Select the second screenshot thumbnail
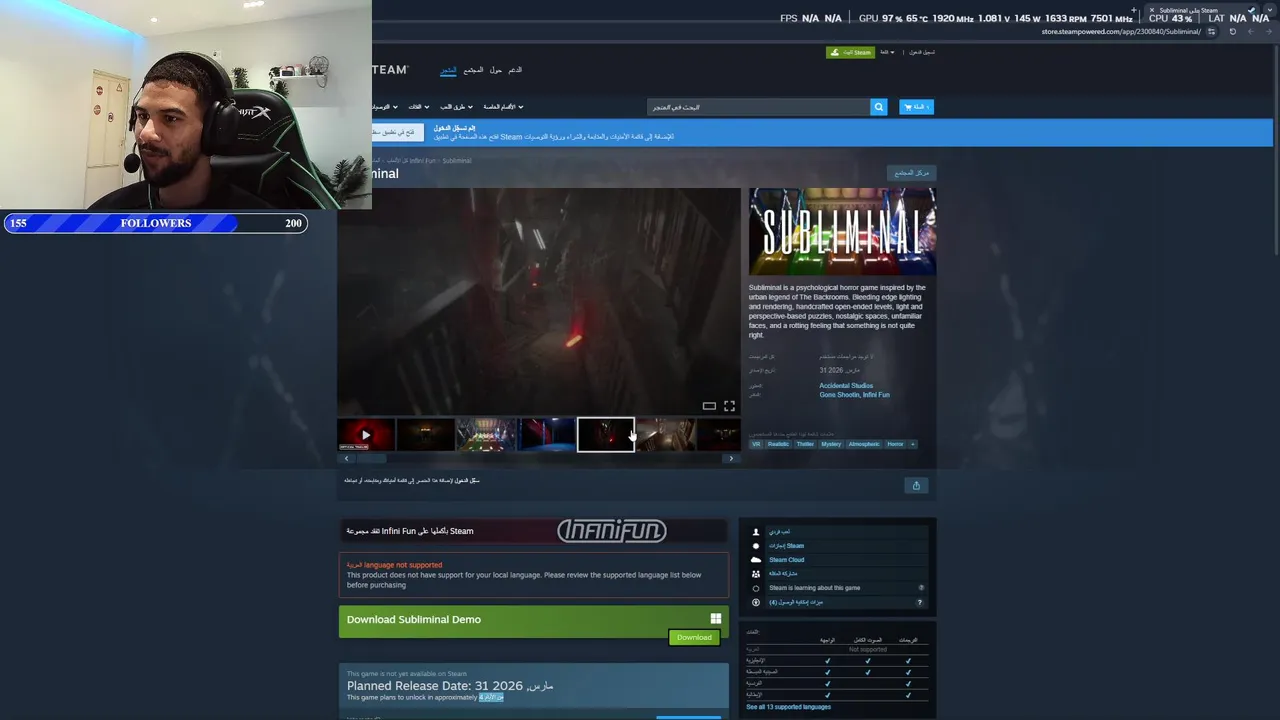Viewport: 1280px width, 720px height. click(x=425, y=435)
